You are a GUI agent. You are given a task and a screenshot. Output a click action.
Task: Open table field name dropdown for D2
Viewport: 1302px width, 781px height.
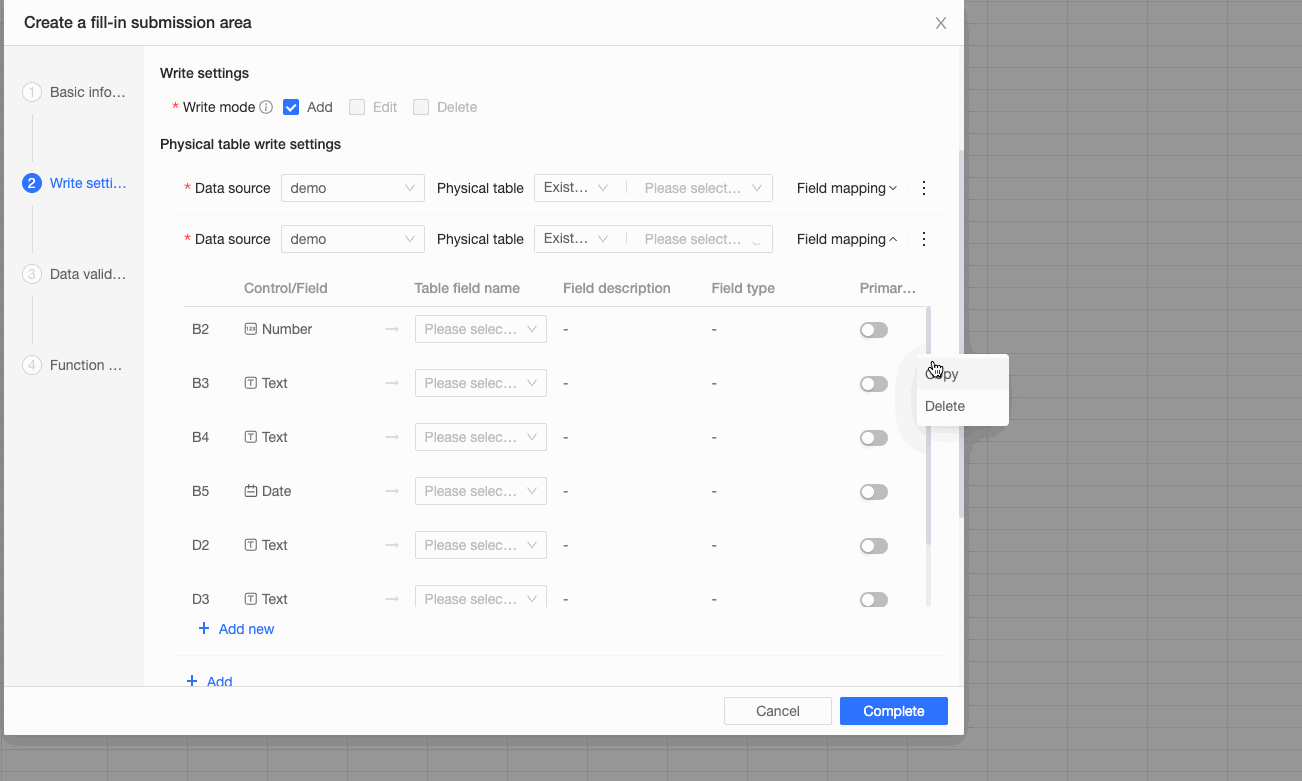(x=481, y=545)
